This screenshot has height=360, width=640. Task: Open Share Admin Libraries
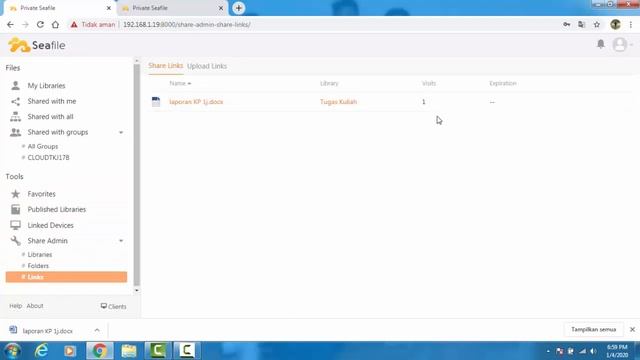pos(40,254)
